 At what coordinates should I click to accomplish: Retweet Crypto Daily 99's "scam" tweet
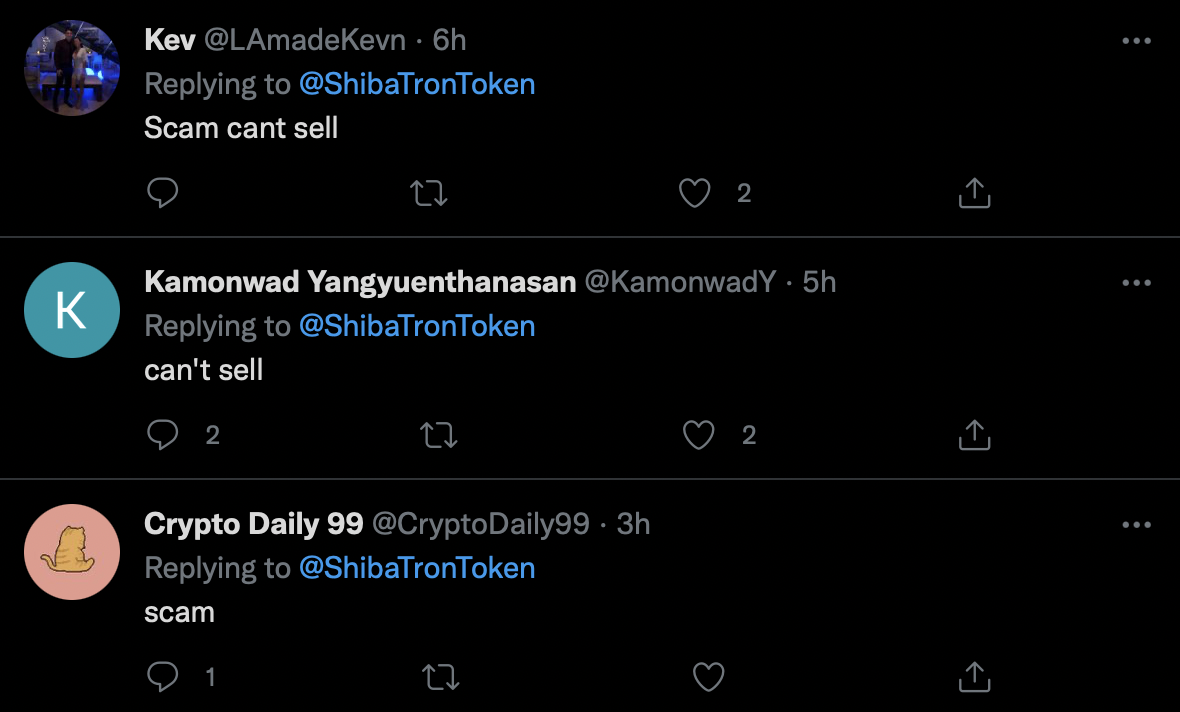[x=441, y=678]
